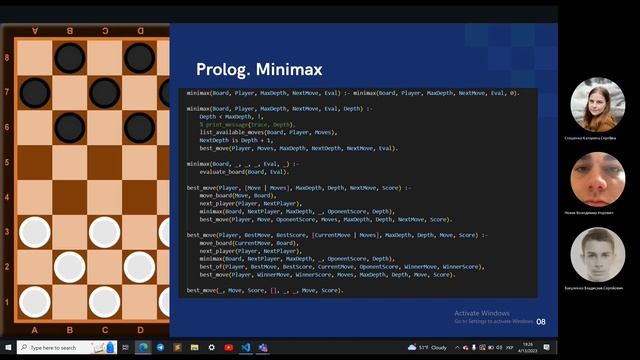The height and width of the screenshot is (360, 640).
Task: Switch to Microsoft Edge in the taskbar
Action: coord(143,347)
